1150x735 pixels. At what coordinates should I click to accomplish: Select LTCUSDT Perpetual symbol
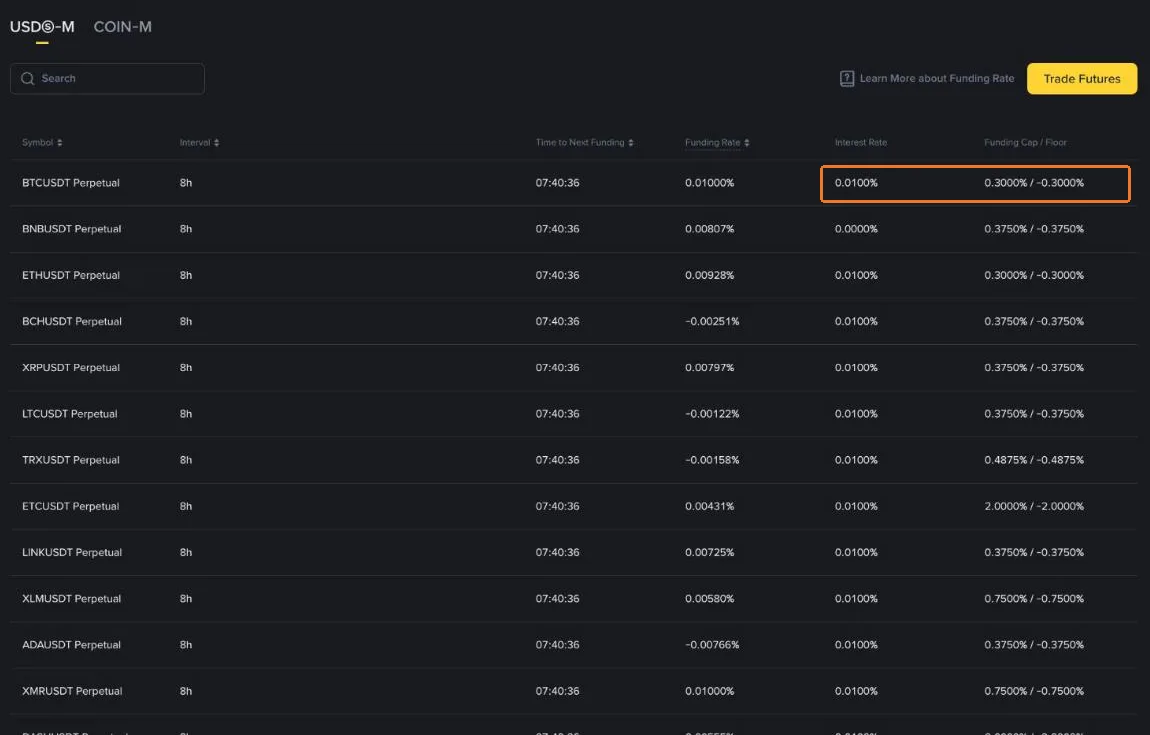click(70, 414)
